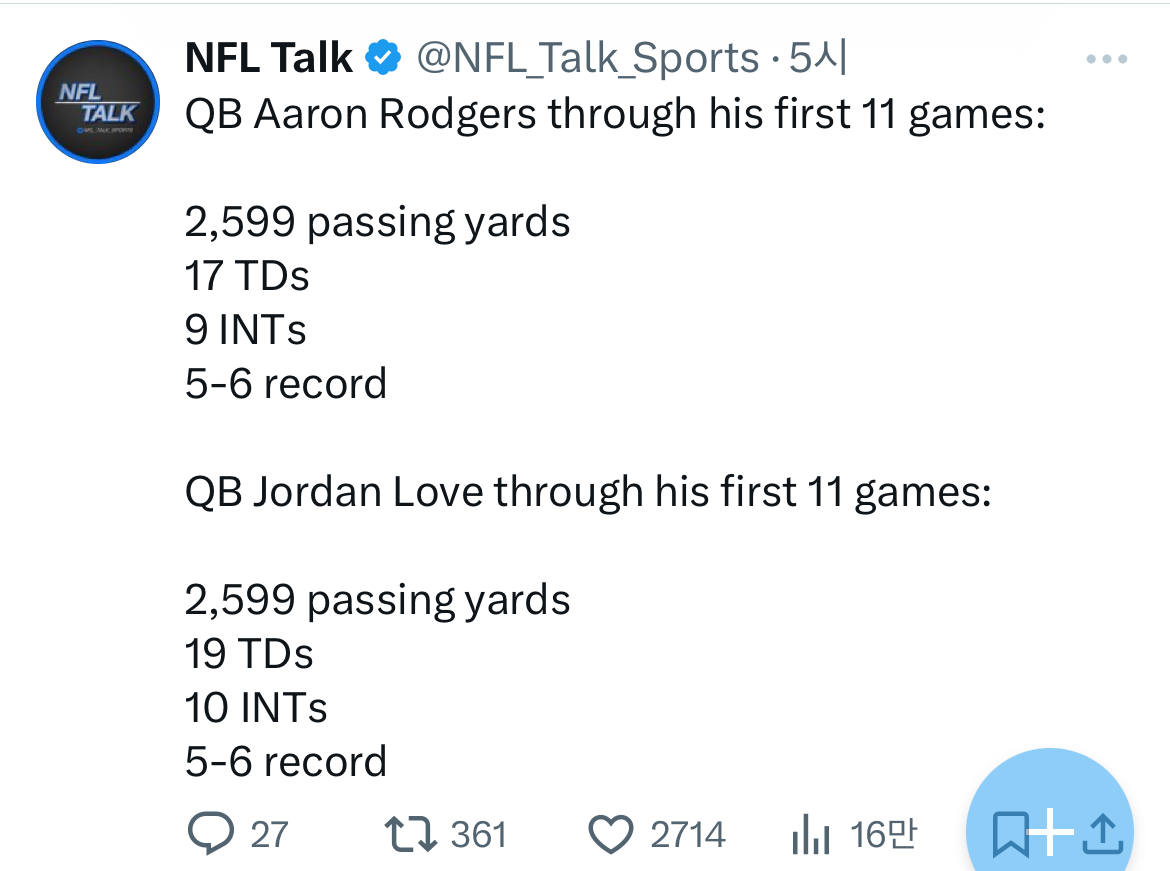
Task: Click the 16만 views count
Action: 882,834
